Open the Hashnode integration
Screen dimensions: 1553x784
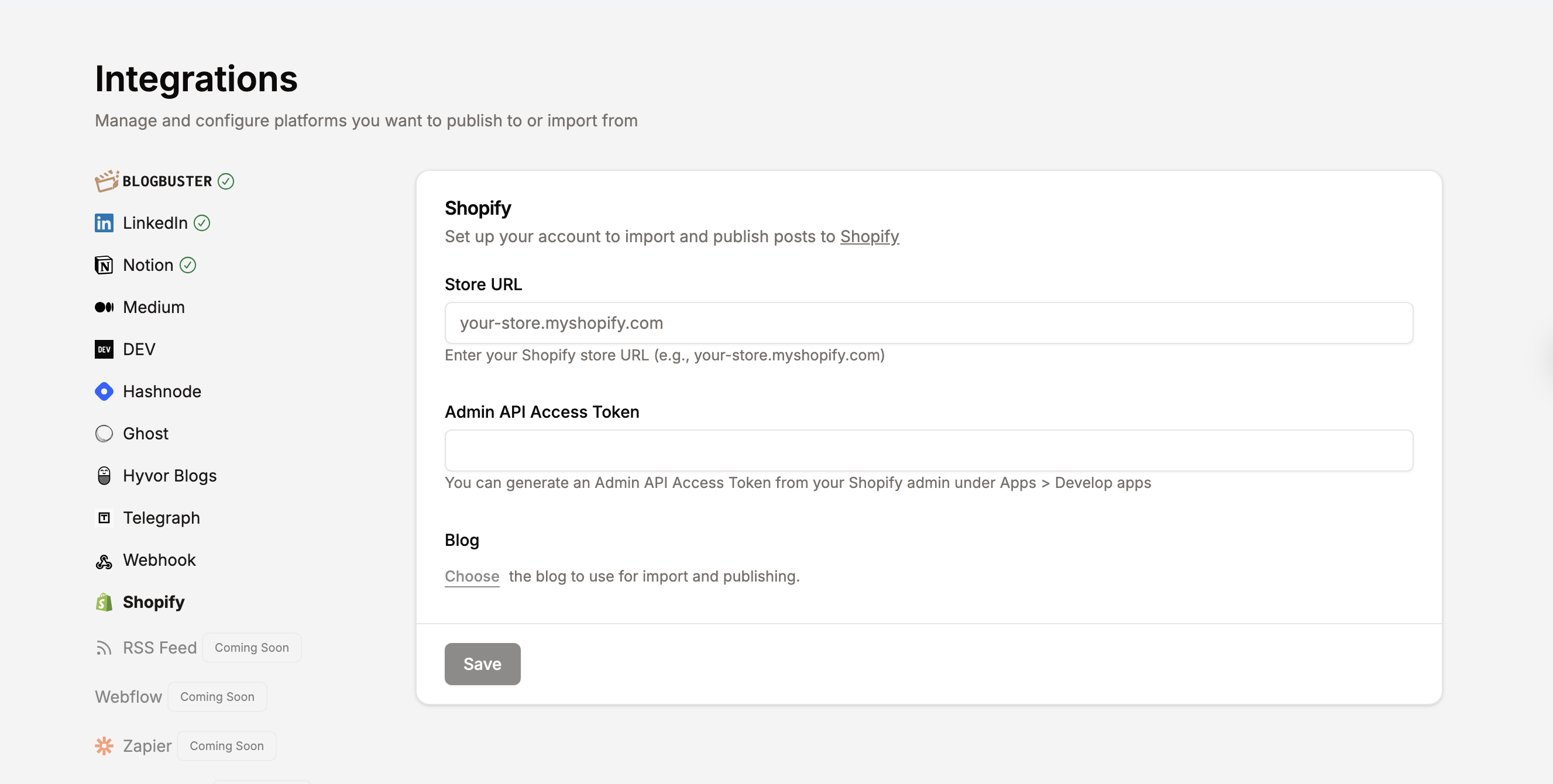162,391
